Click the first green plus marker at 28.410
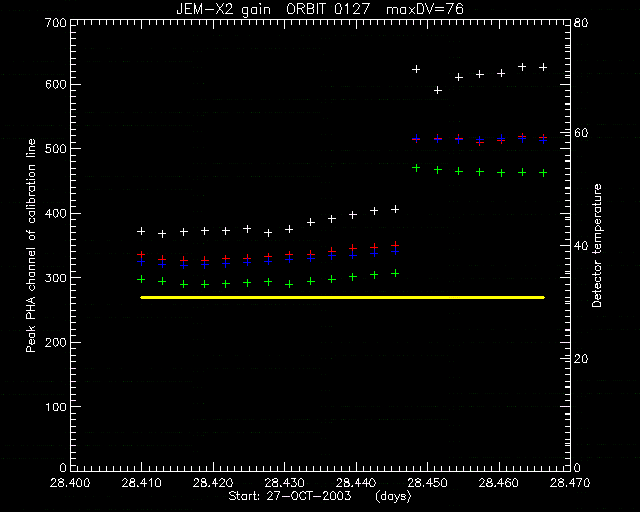640x512 pixels. click(x=141, y=279)
